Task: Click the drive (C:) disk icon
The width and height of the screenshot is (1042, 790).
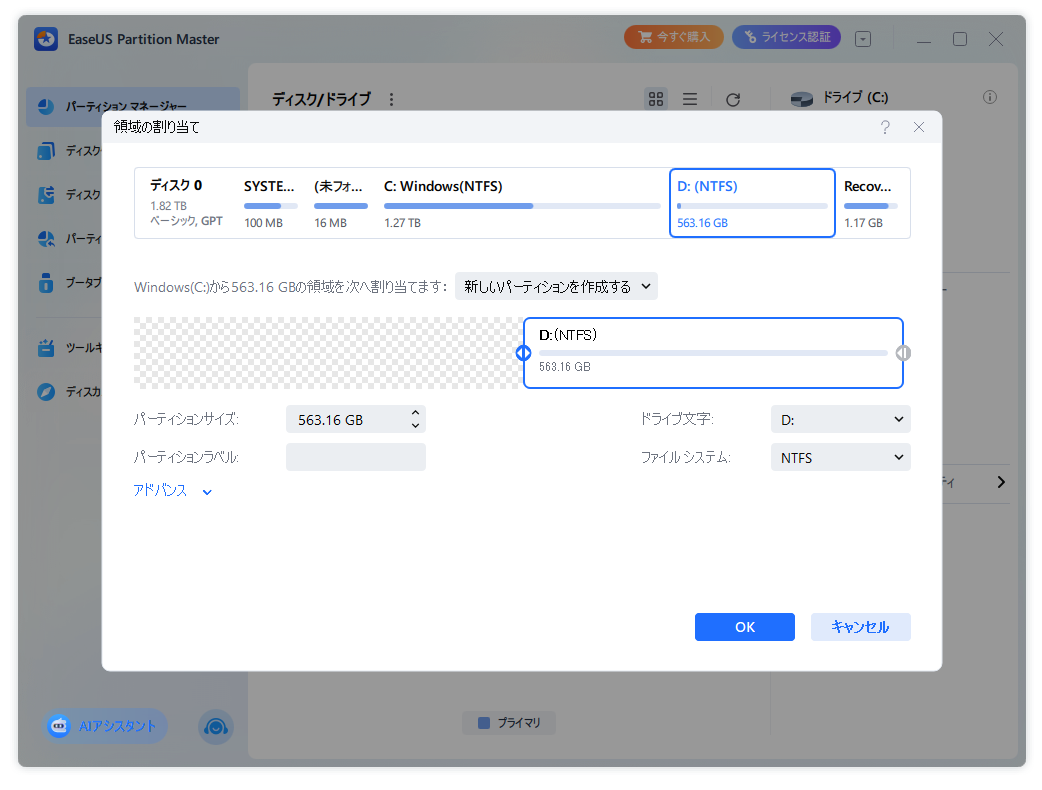Action: point(802,99)
